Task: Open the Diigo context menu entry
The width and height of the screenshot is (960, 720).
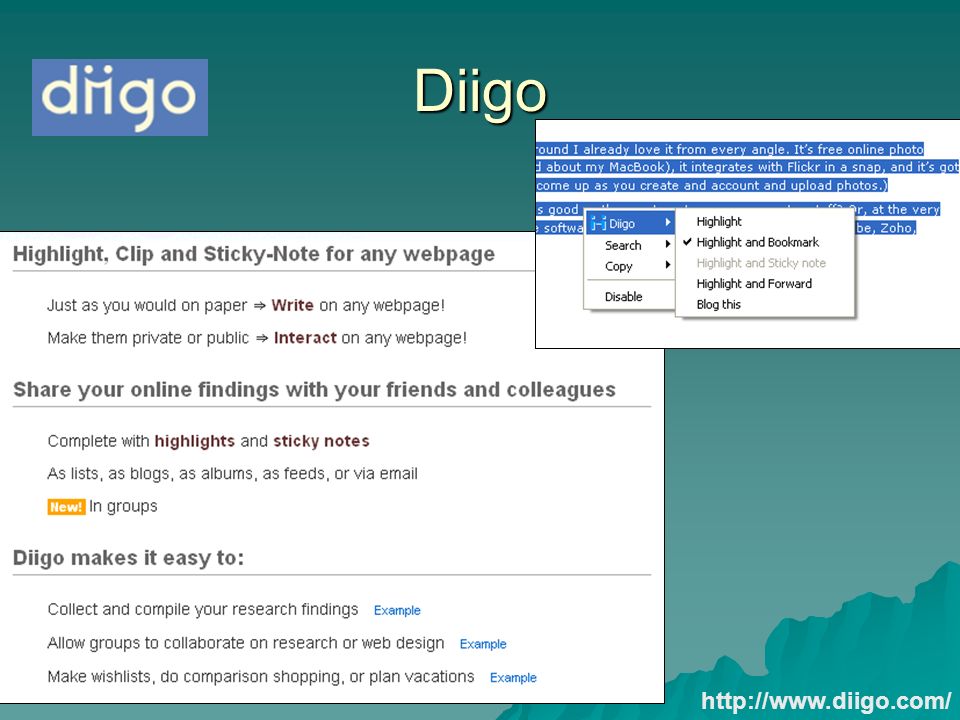Action: (631, 223)
